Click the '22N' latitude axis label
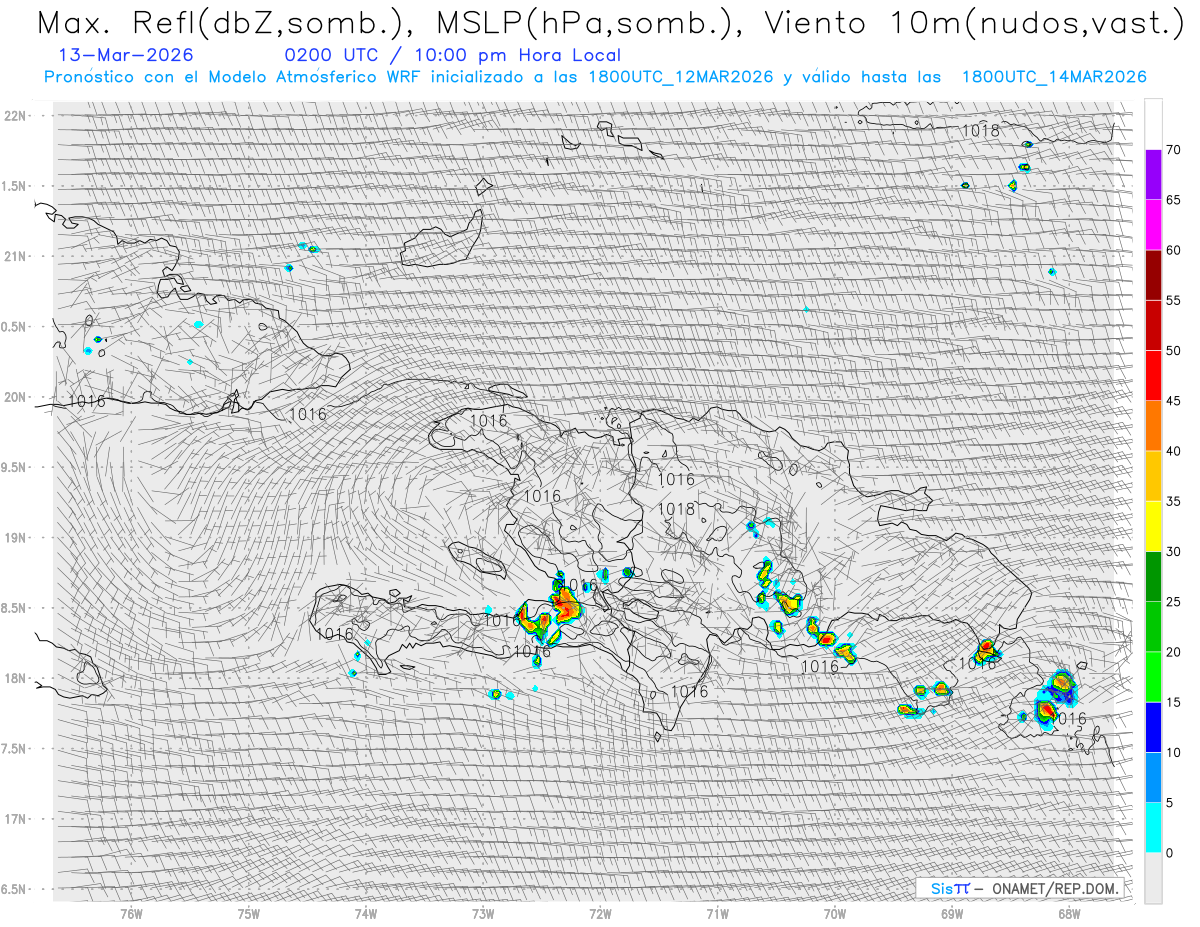This screenshot has width=1200, height=927. click(x=15, y=115)
